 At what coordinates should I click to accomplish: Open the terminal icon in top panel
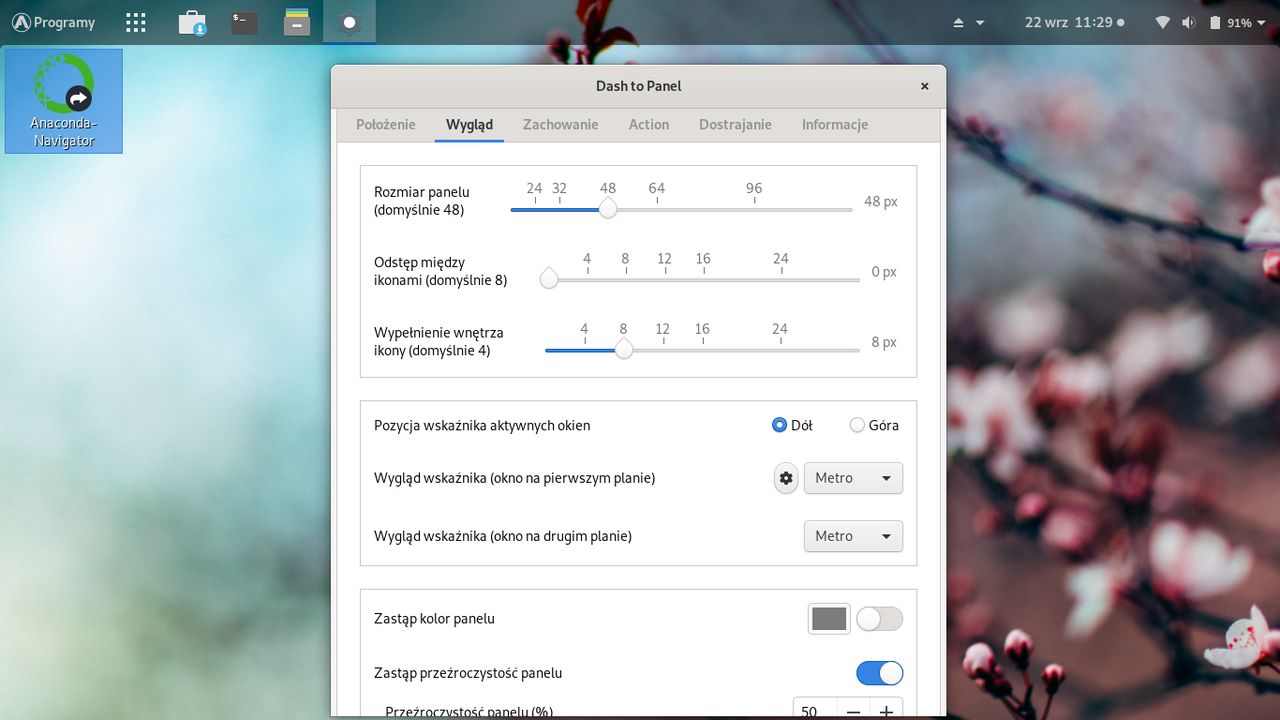click(x=245, y=22)
